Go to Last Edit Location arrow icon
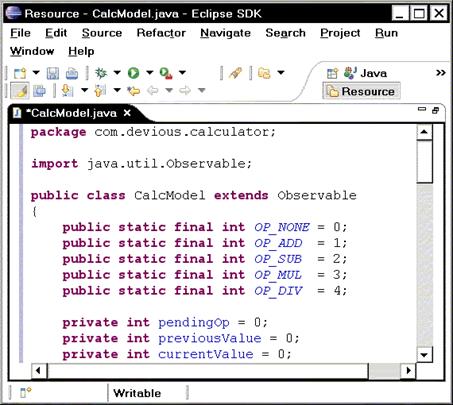Viewport: 453px width, 405px height. pos(134,90)
